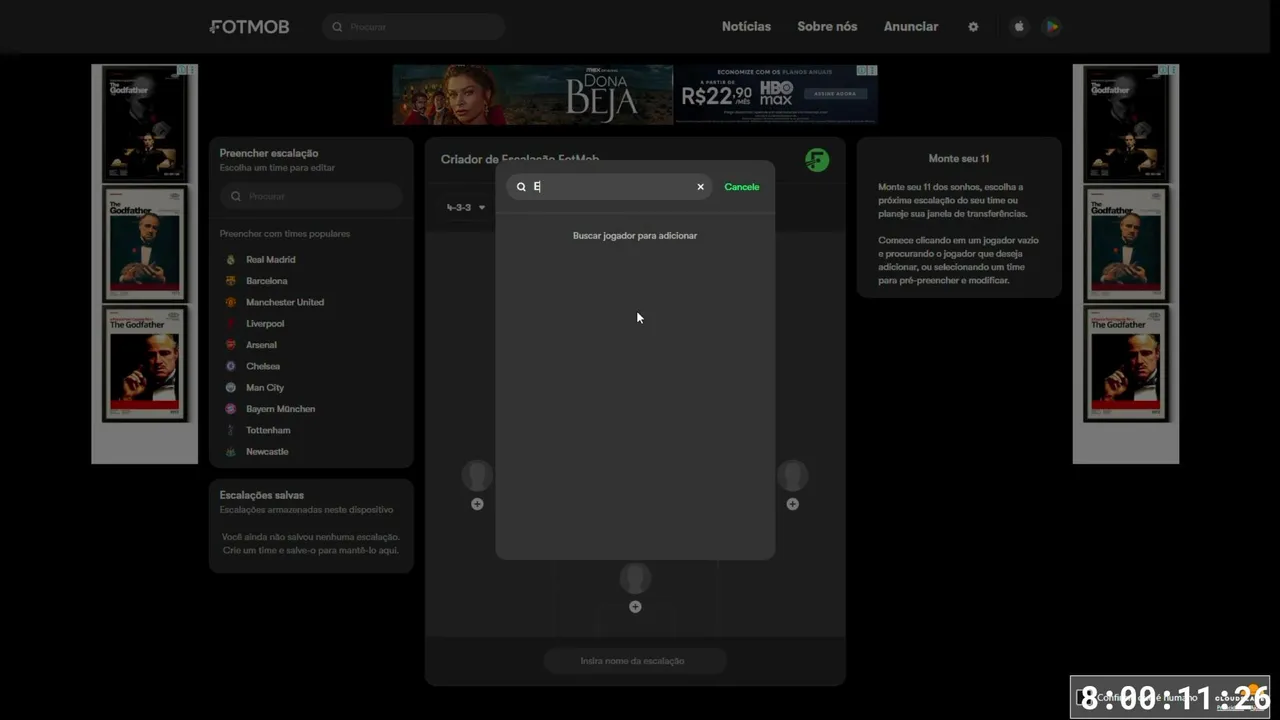Open the Apple App Store icon

[1019, 27]
